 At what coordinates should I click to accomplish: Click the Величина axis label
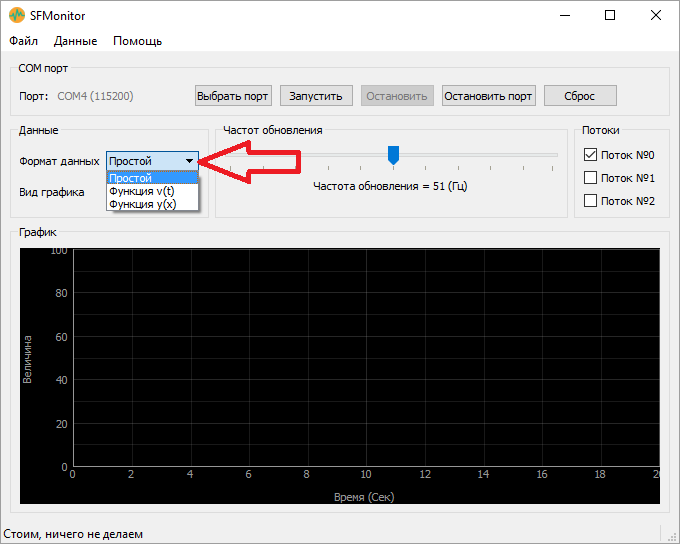[27, 359]
